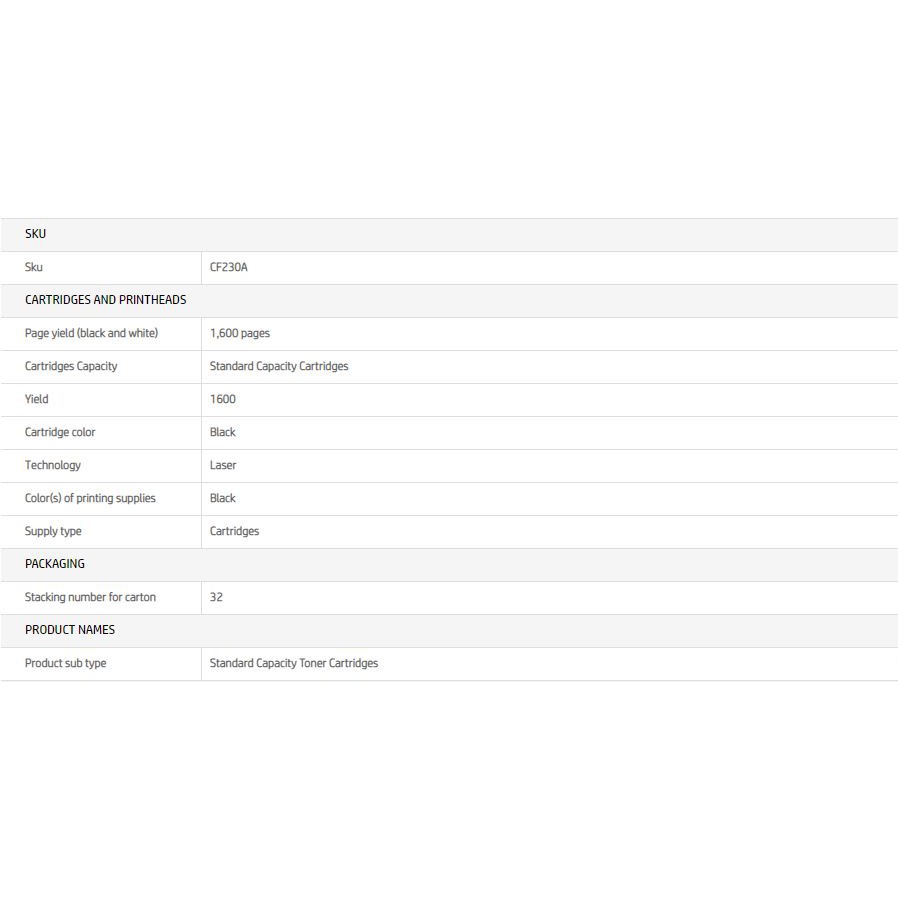Select the Standard Capacity Toner Cartridges value
Viewport: 898px width, 898px height.
coord(294,663)
